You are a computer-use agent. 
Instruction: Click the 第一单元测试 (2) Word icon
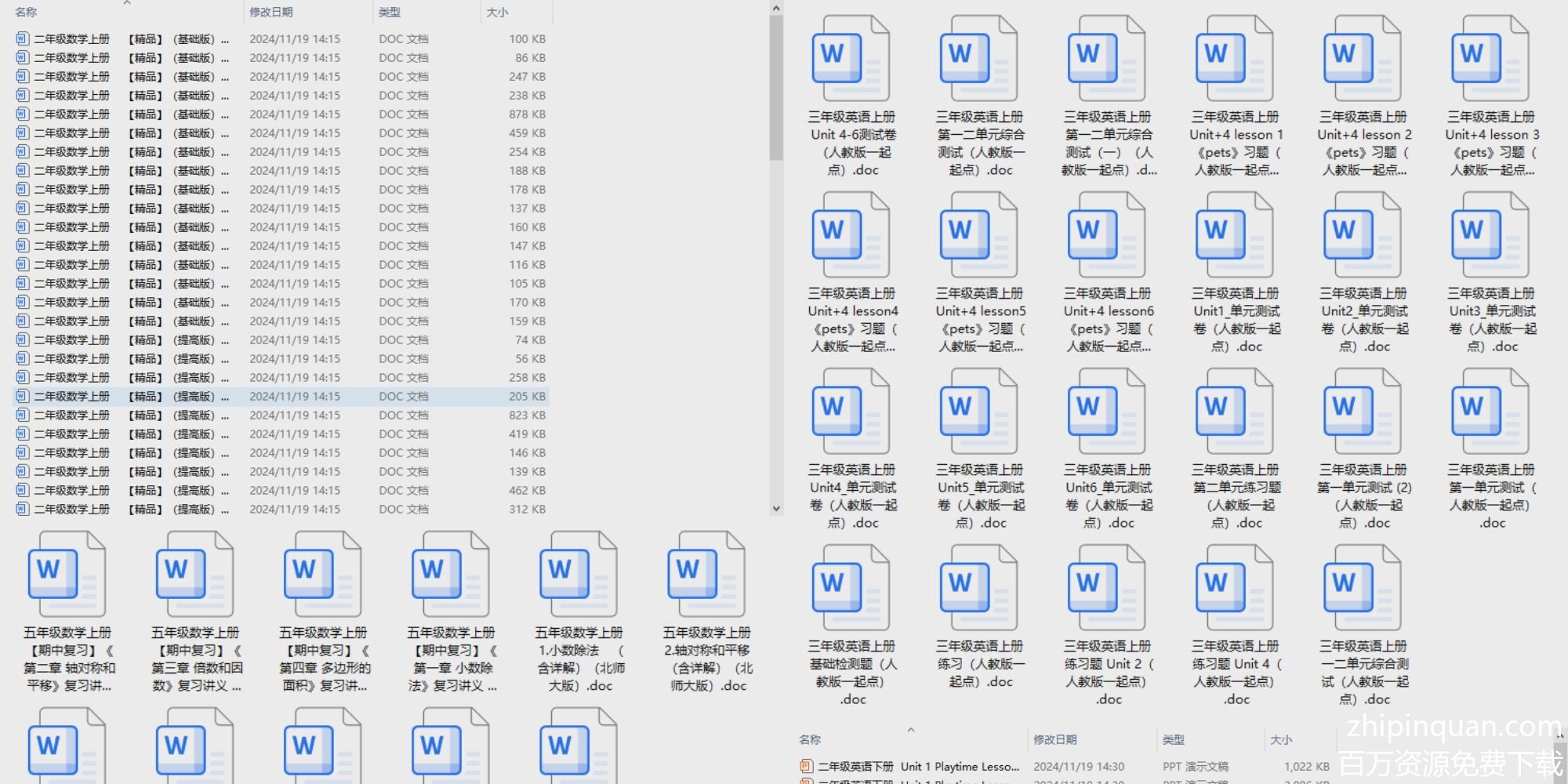(1363, 412)
